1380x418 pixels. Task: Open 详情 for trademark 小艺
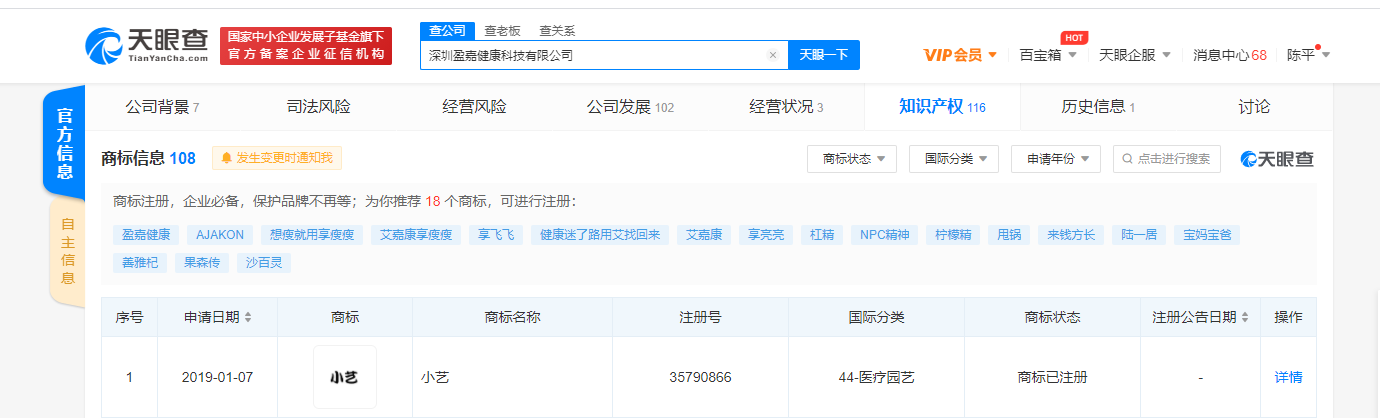click(1289, 377)
